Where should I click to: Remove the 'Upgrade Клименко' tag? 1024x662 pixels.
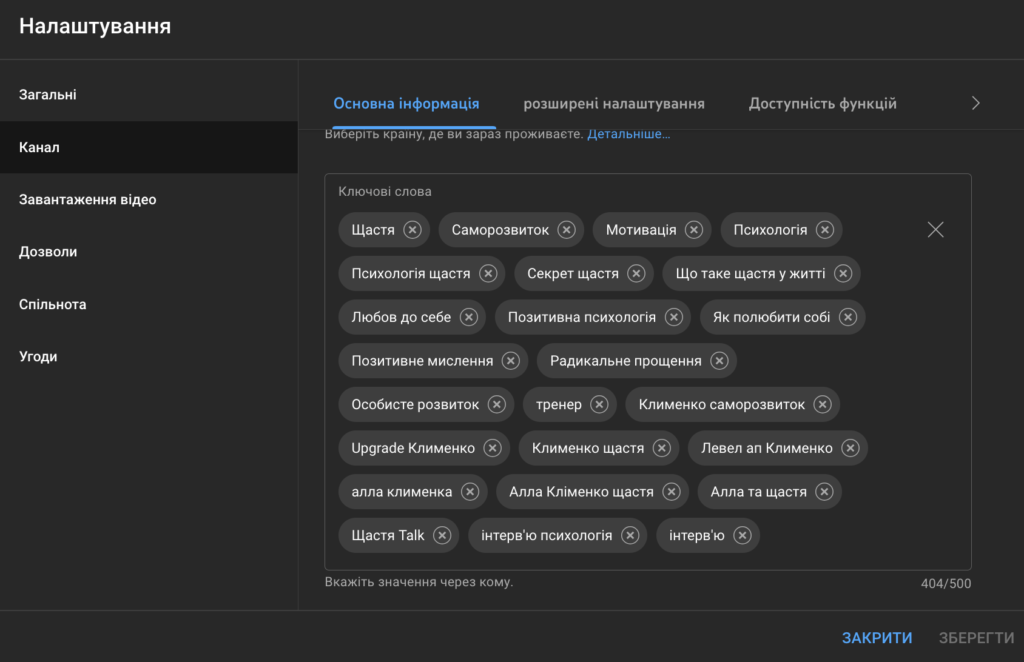click(492, 448)
